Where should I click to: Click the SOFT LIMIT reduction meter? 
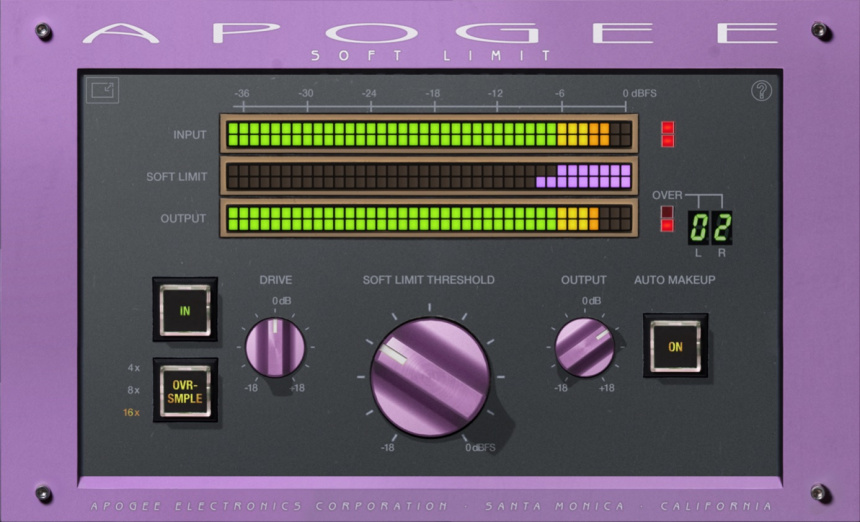tap(429, 176)
